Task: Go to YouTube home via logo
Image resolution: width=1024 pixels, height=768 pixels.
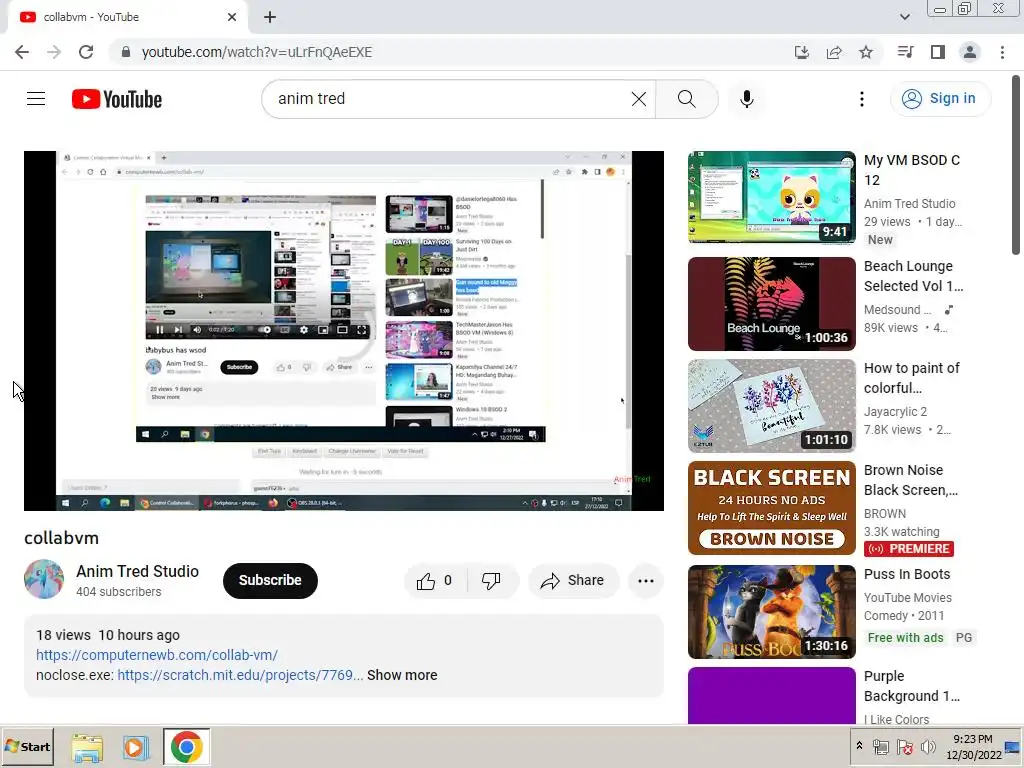Action: 117,99
